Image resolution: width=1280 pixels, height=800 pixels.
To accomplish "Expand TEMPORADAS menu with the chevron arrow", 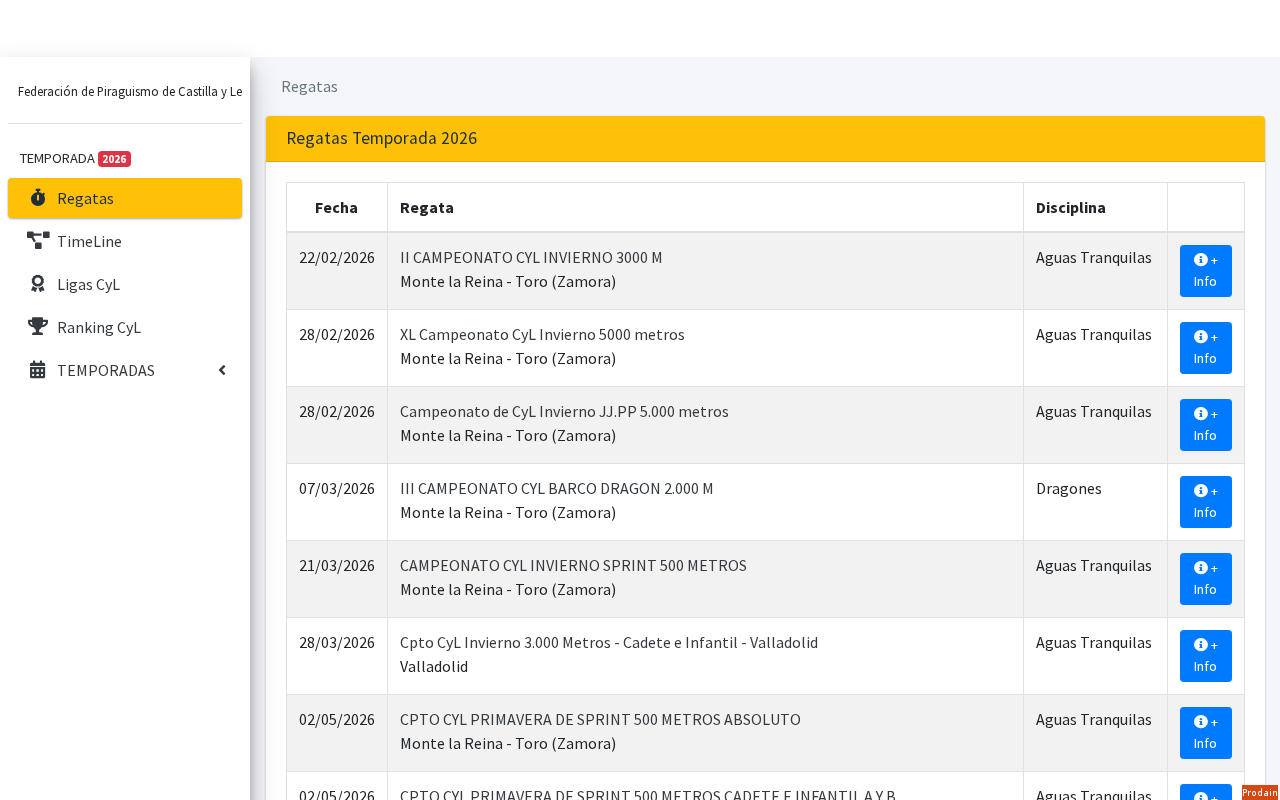I will (x=222, y=370).
